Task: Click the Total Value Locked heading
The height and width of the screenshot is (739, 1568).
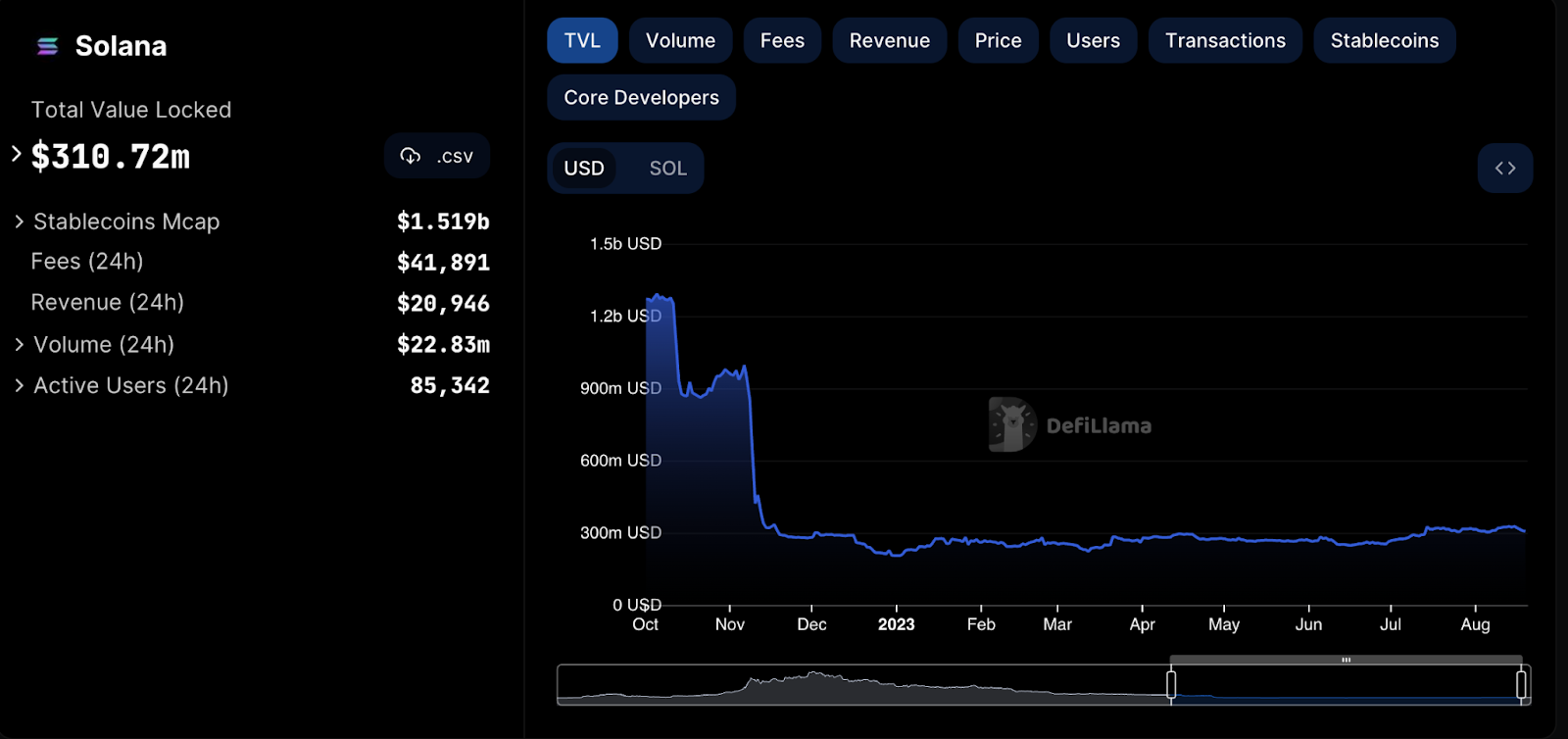Action: point(131,110)
